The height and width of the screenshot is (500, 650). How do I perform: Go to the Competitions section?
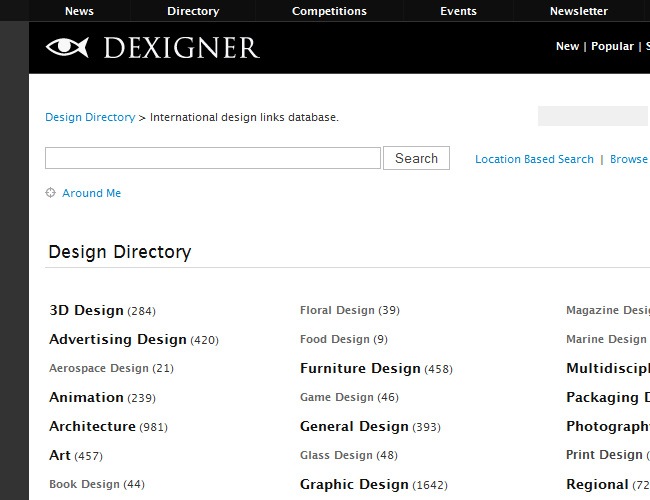pyautogui.click(x=329, y=11)
